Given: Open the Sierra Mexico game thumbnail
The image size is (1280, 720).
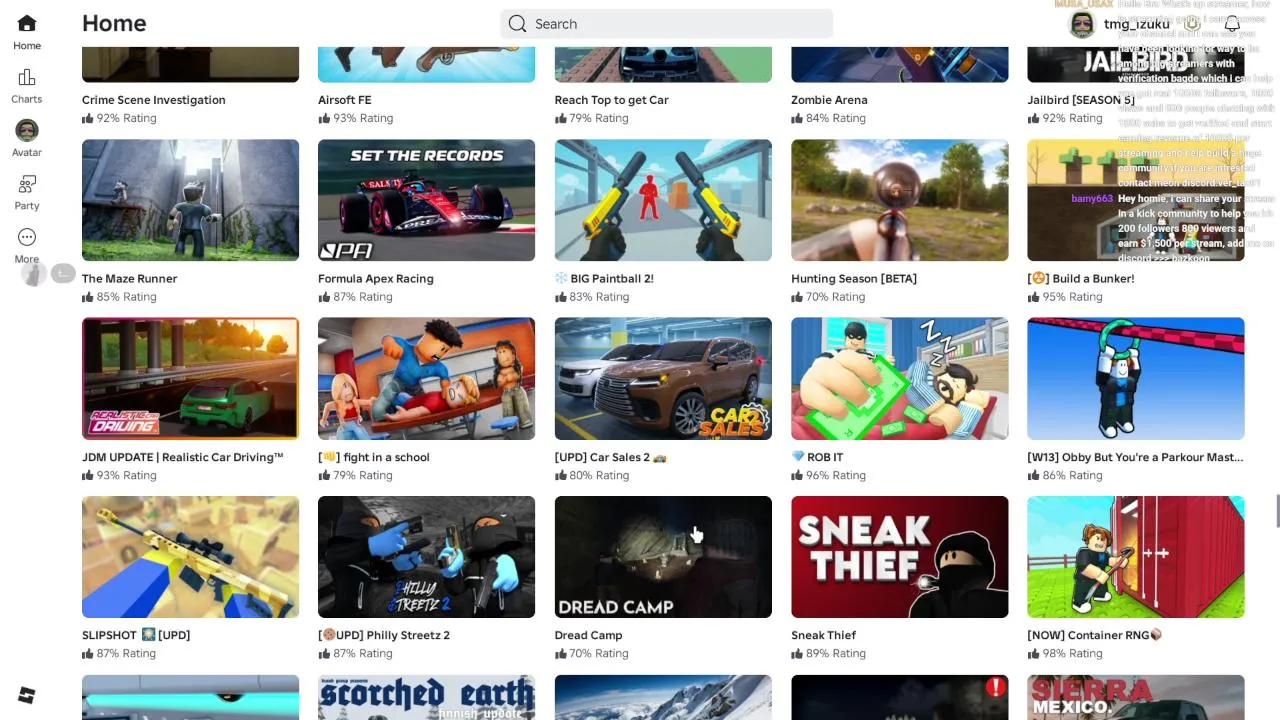Looking at the screenshot, I should [x=1135, y=698].
